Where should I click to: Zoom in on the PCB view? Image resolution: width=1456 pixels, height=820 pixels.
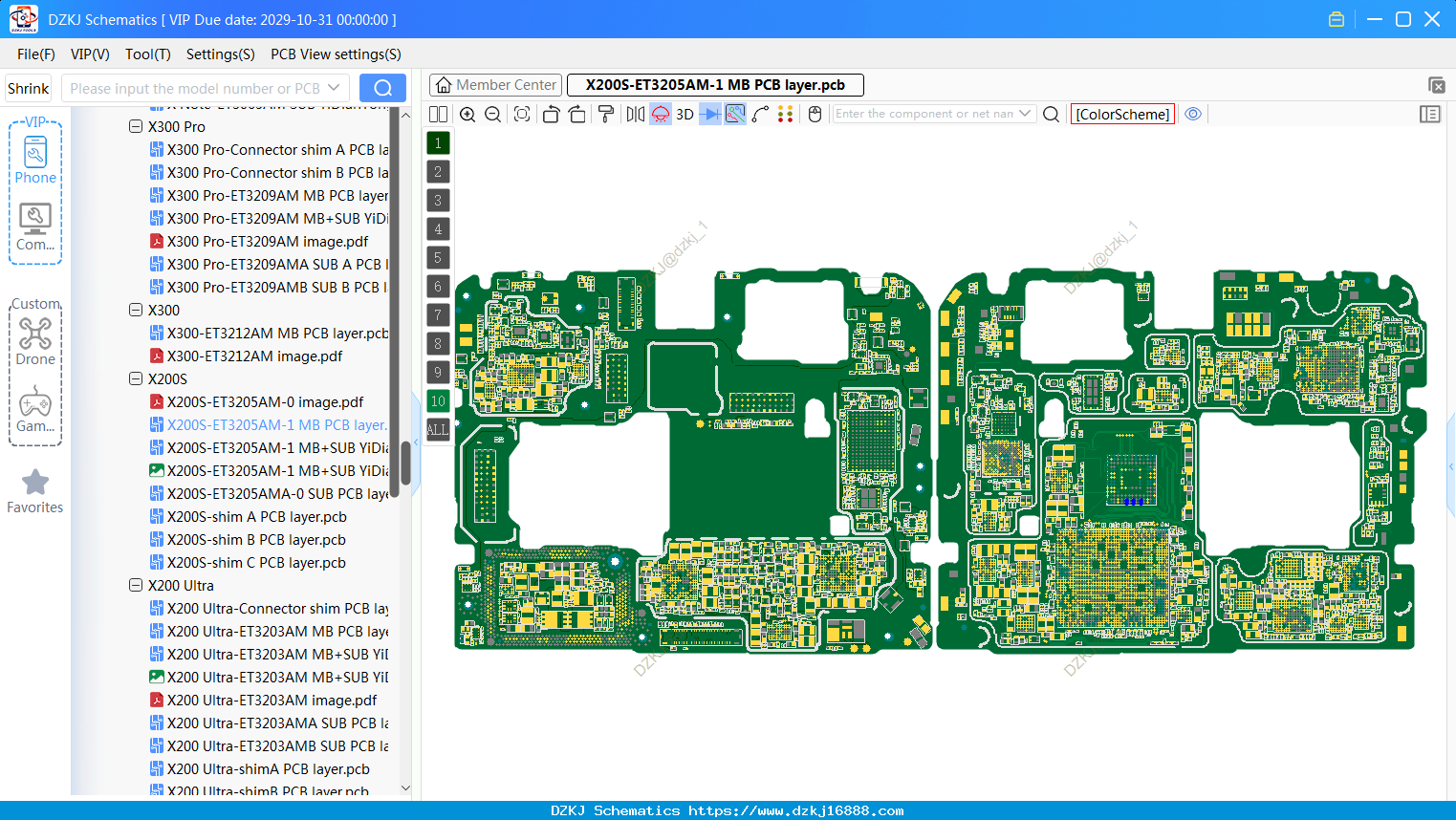pyautogui.click(x=467, y=114)
